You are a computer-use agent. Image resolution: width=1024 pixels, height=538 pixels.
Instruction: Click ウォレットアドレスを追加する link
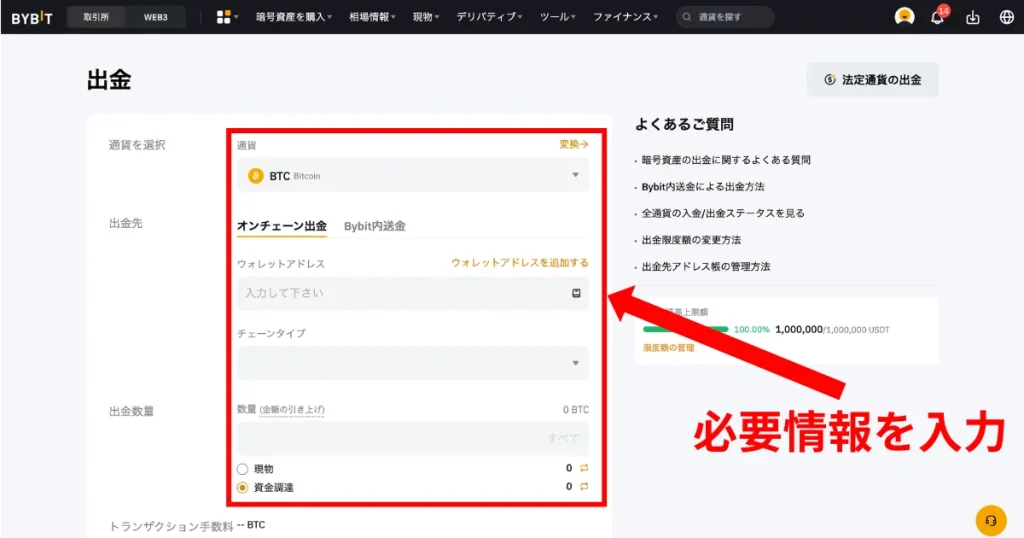[520, 262]
